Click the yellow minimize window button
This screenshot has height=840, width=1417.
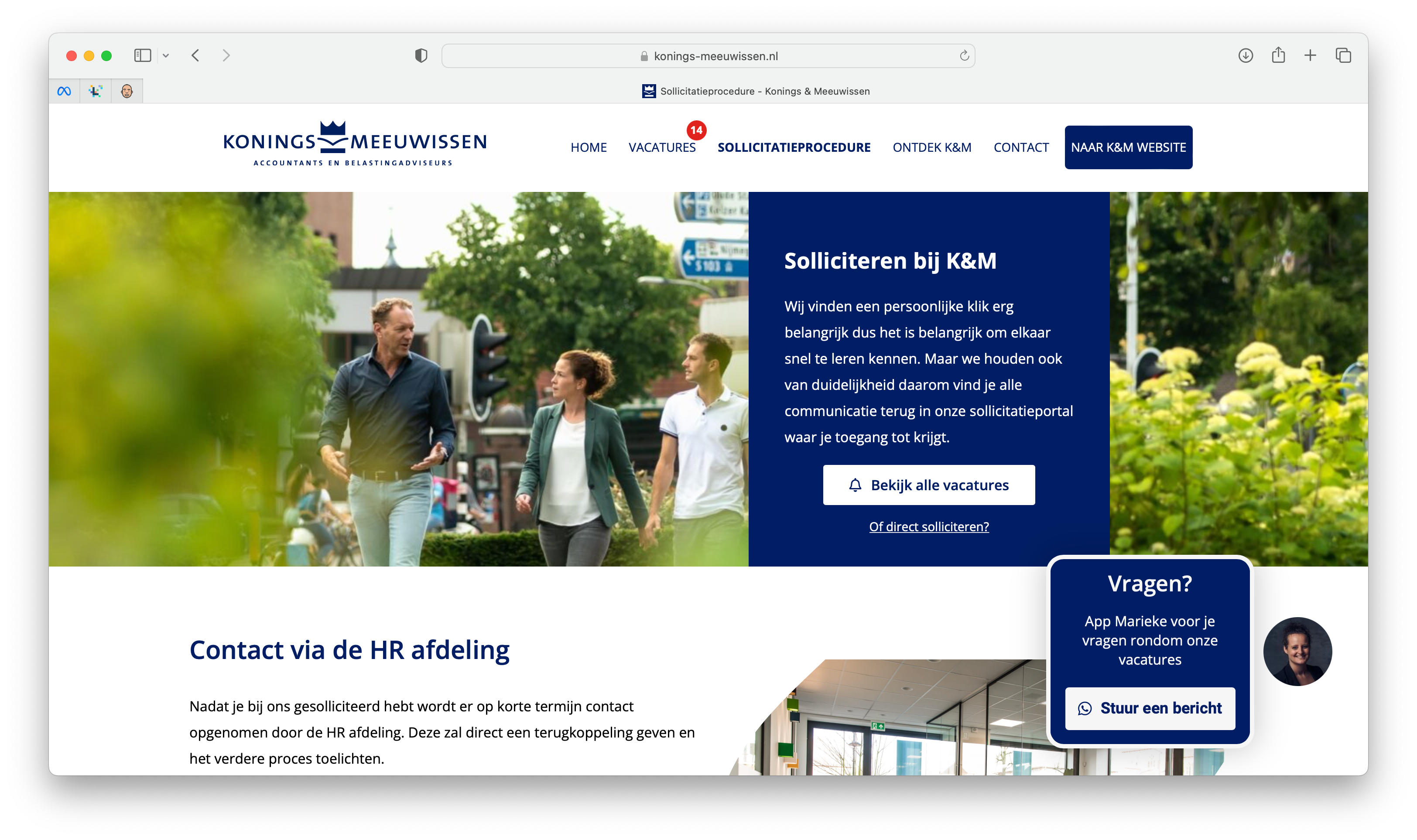[89, 55]
